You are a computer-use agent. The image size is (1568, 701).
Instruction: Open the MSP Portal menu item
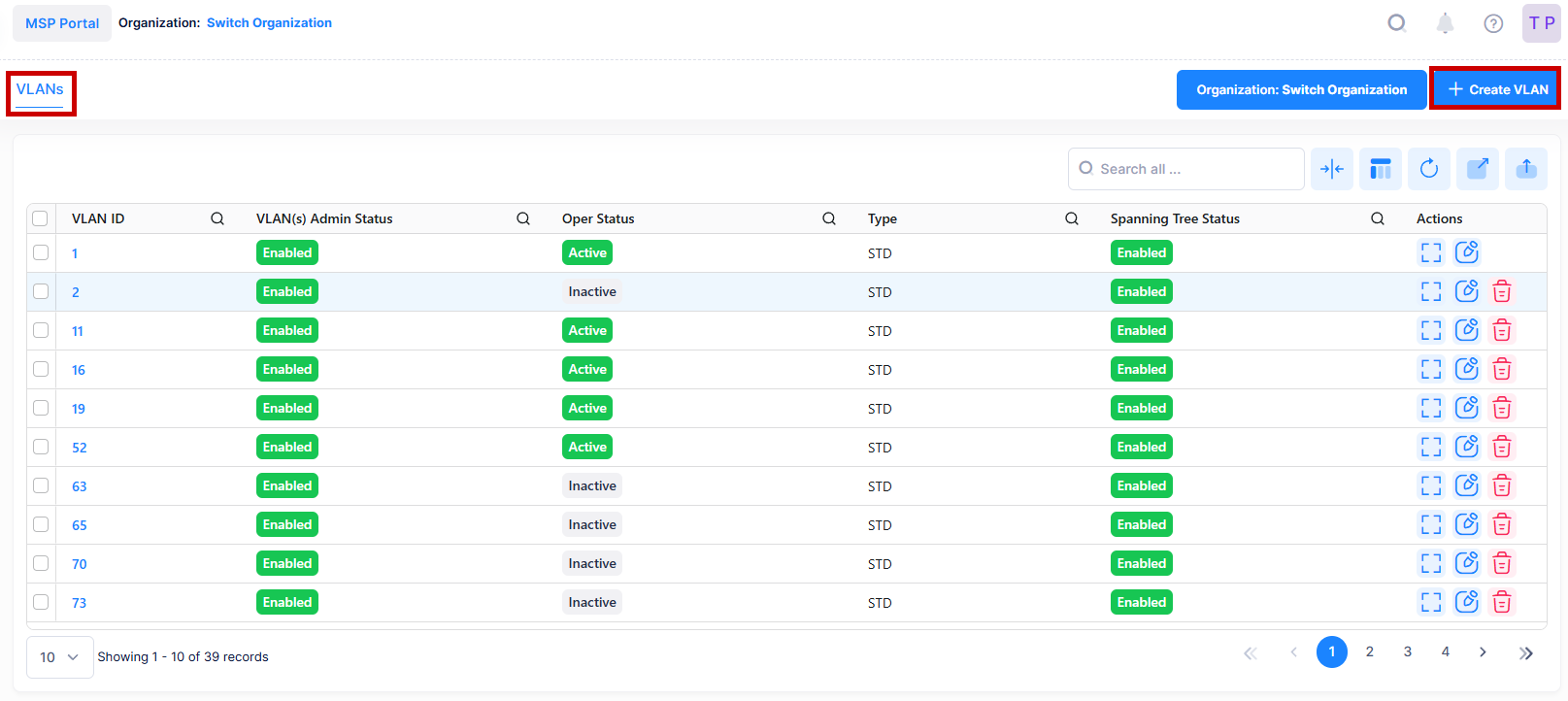62,23
